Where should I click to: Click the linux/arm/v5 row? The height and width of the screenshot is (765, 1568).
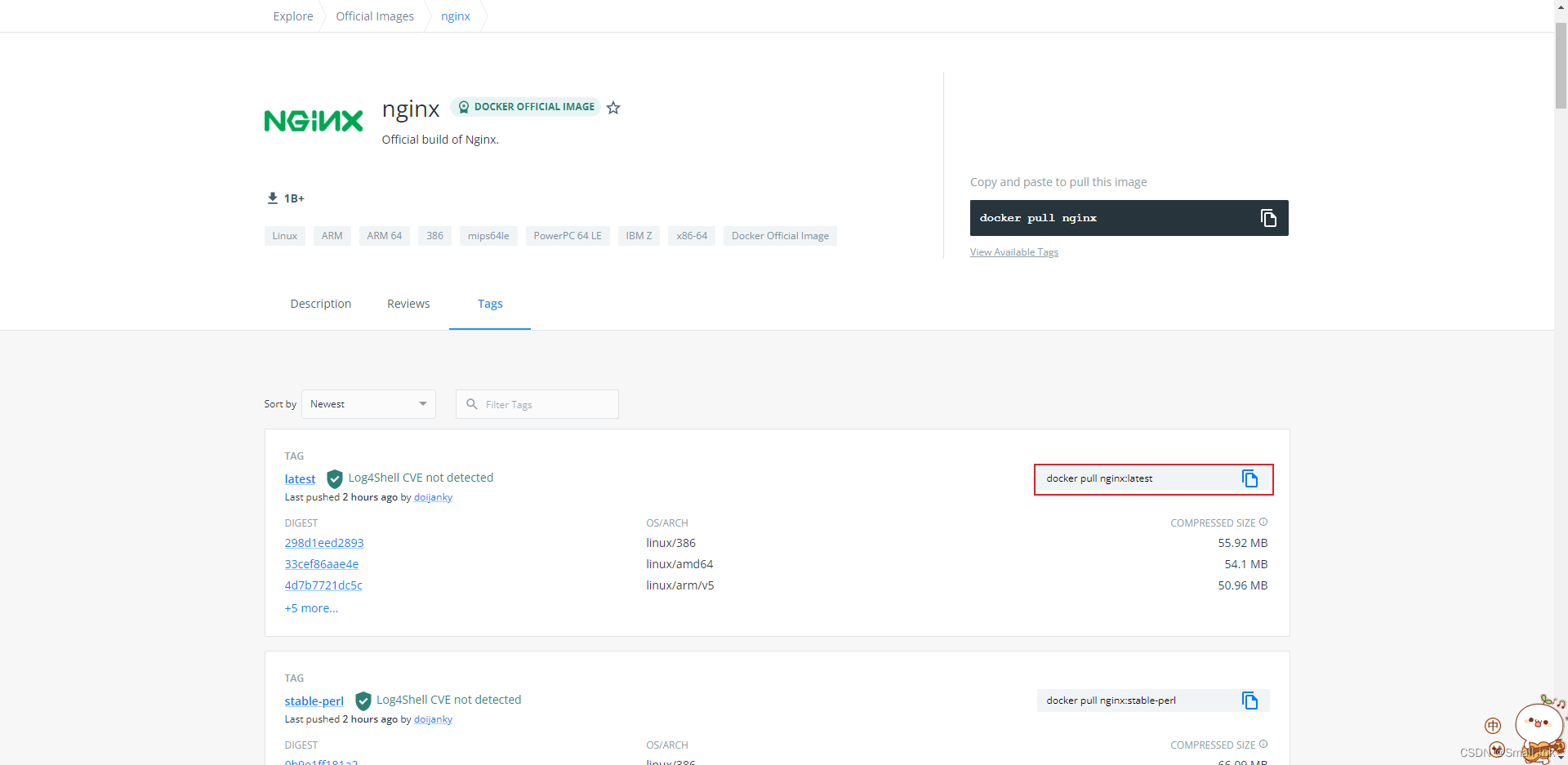click(680, 585)
